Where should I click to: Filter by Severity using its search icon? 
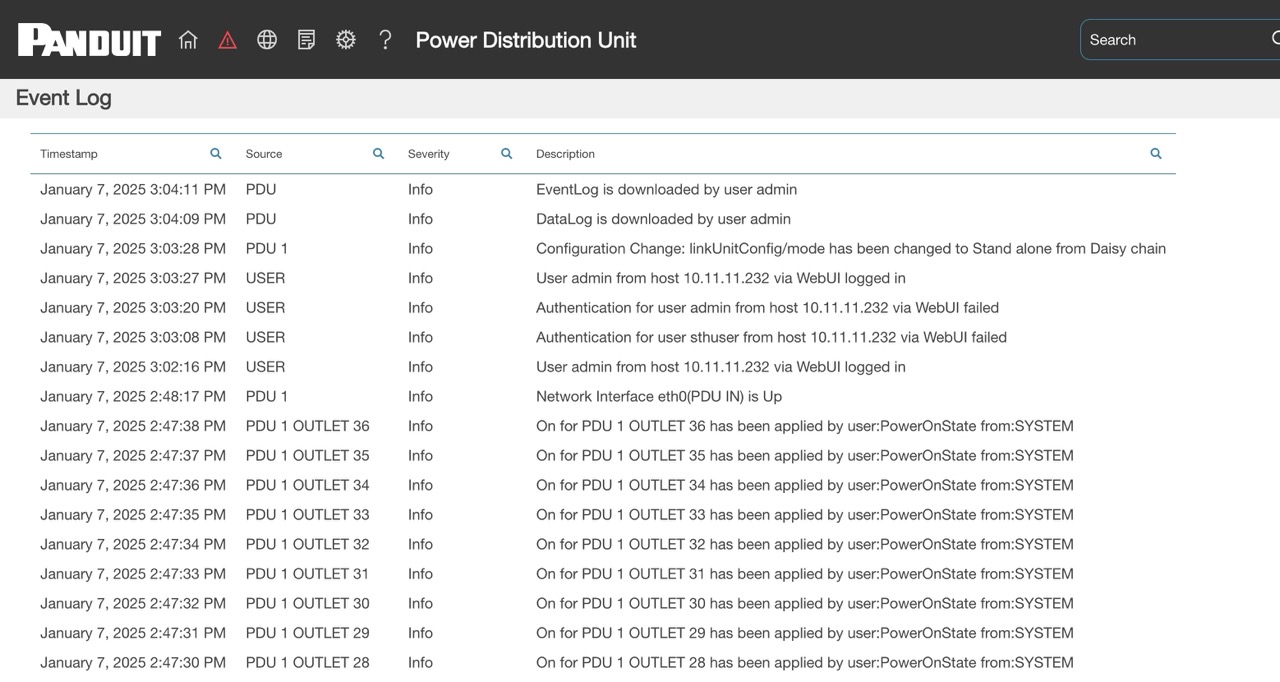pyautogui.click(x=507, y=154)
